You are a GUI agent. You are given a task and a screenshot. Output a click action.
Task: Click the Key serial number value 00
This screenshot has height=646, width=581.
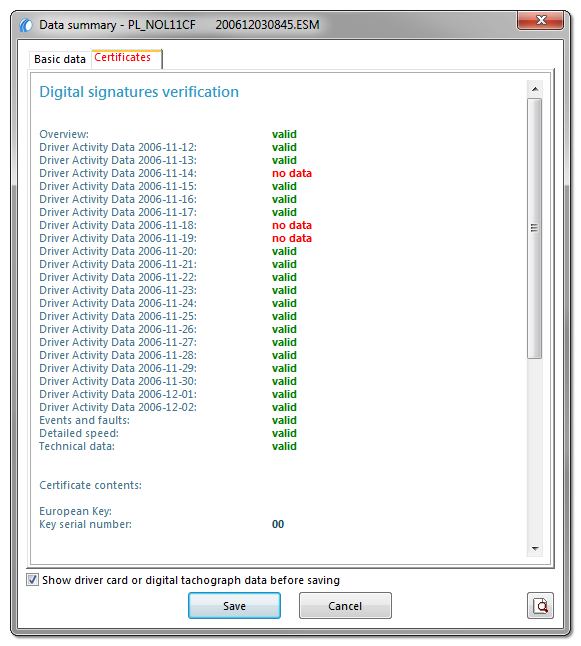(278, 524)
